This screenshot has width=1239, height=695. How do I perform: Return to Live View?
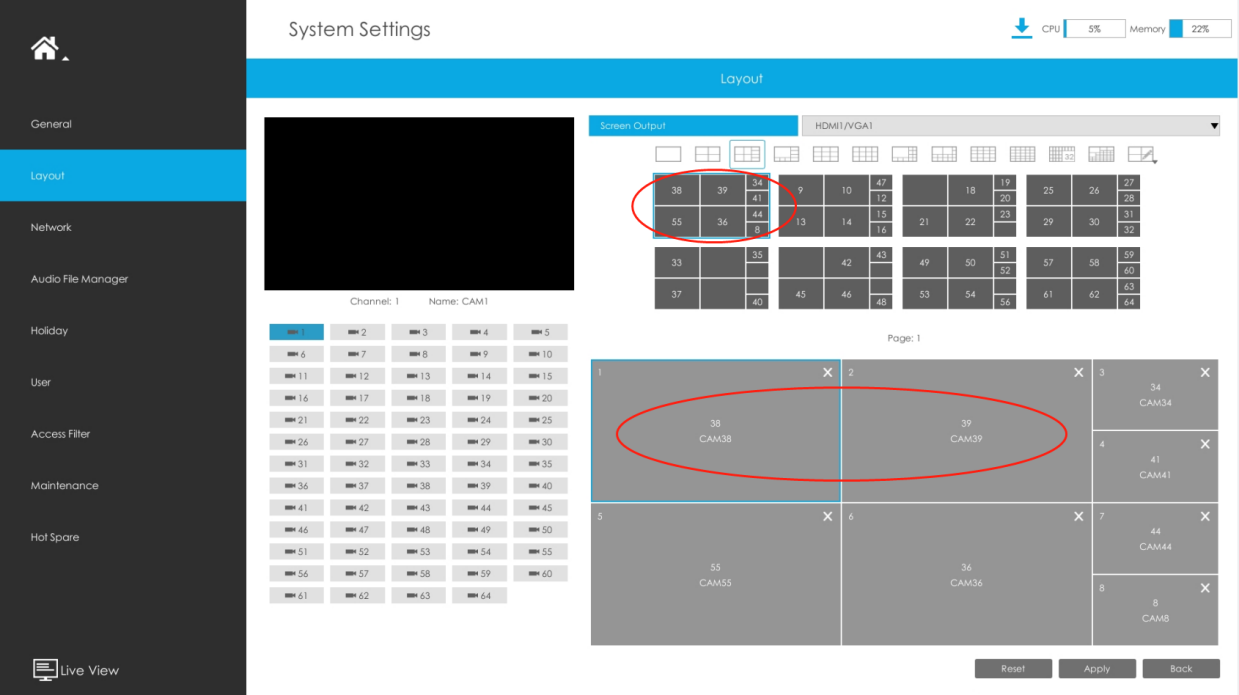click(x=76, y=670)
